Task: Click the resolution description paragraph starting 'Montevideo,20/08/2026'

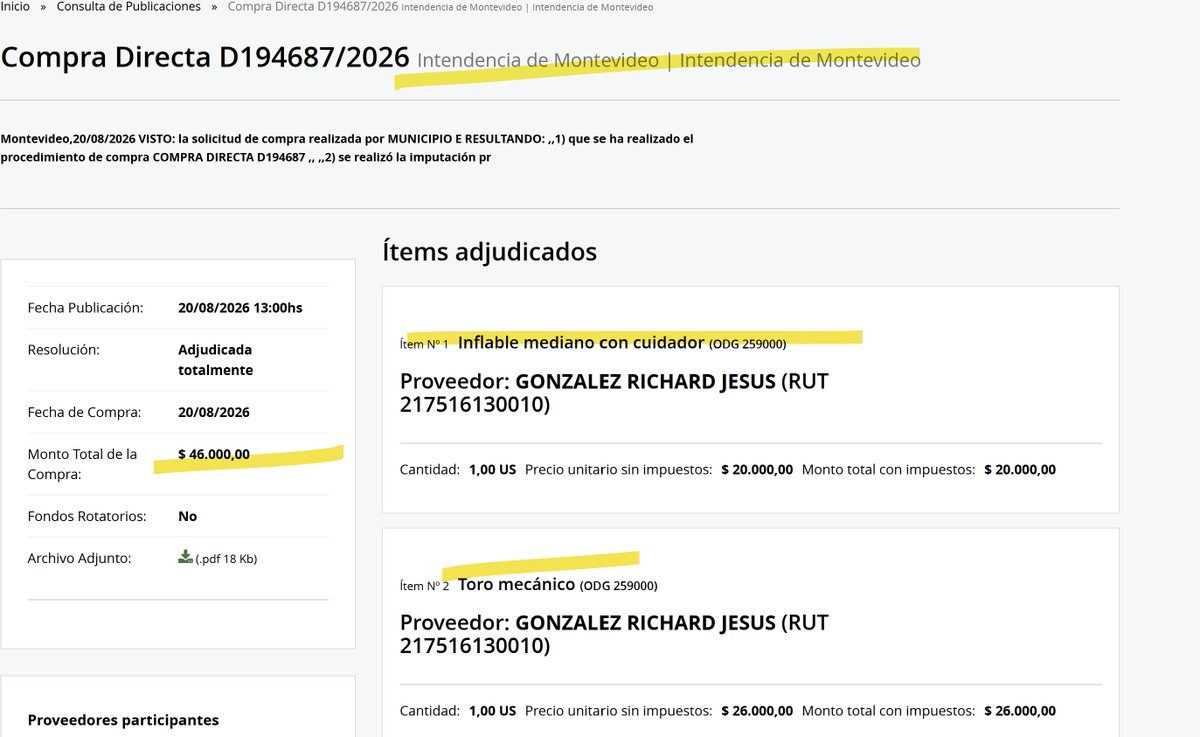Action: click(347, 148)
